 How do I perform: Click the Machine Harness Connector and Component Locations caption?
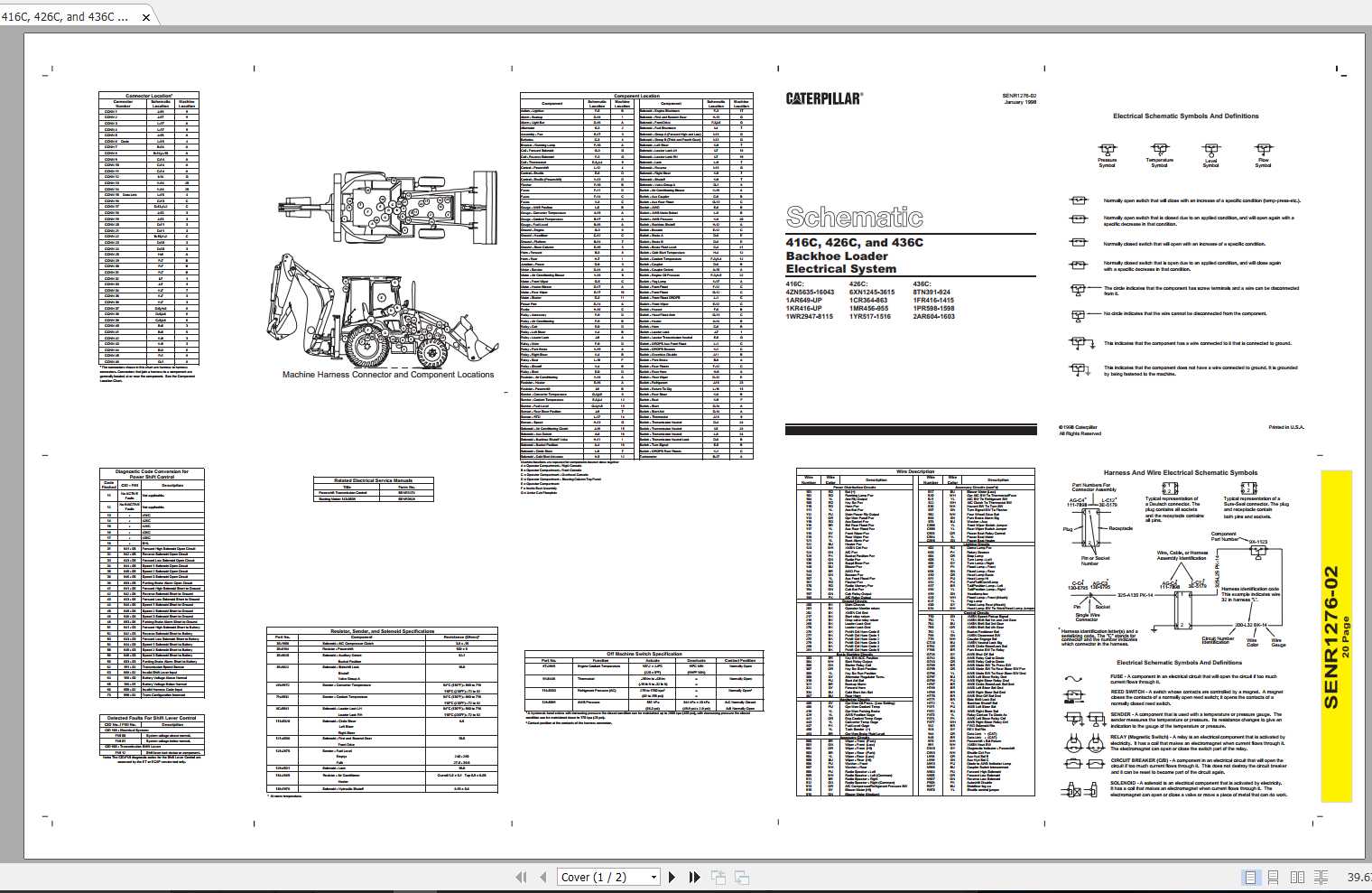tap(388, 375)
